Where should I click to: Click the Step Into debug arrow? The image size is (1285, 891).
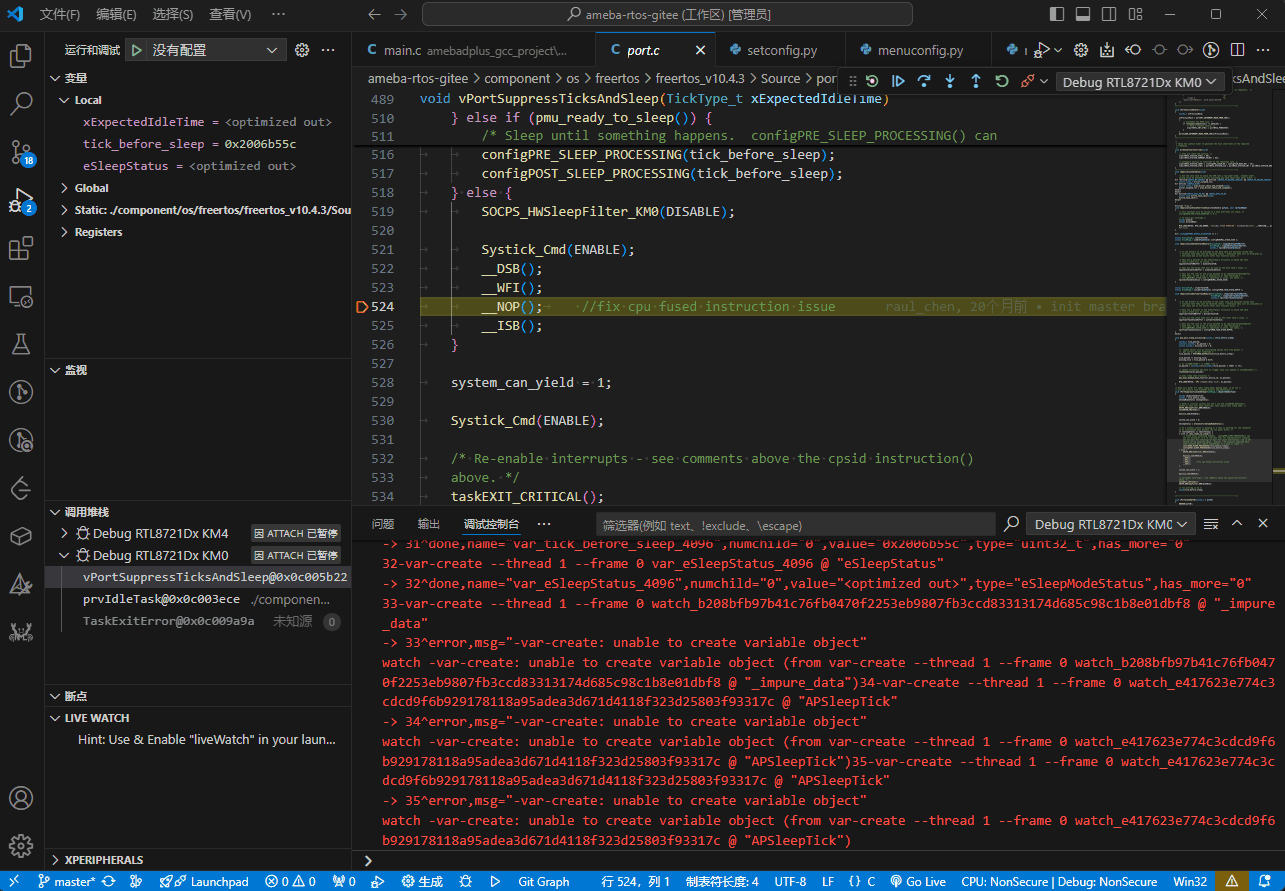[x=950, y=81]
